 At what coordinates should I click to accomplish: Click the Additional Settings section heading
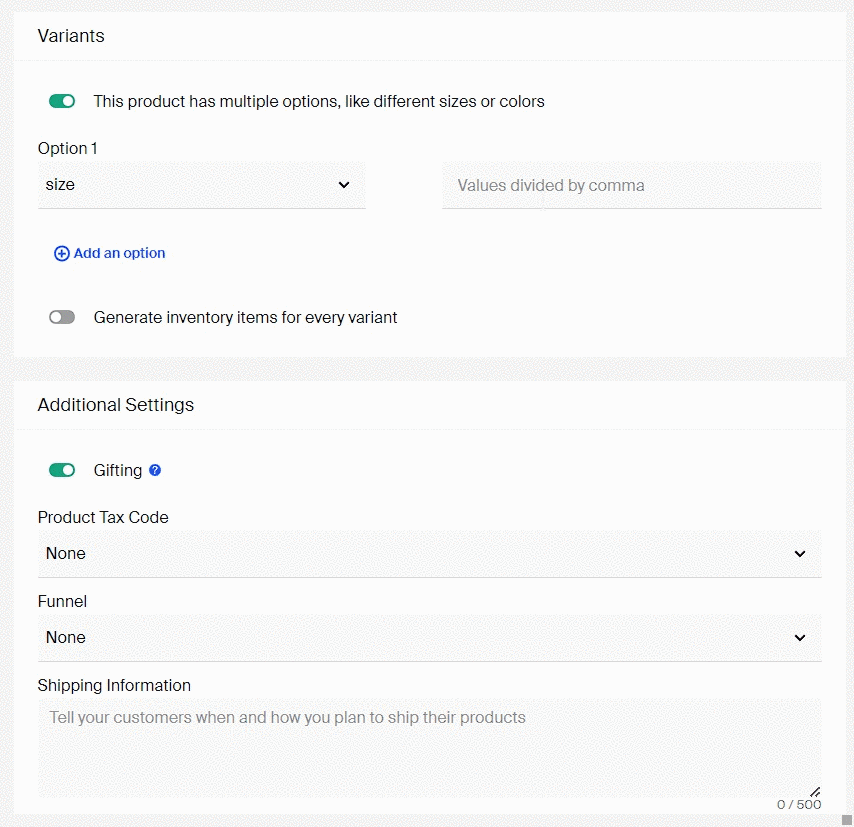coord(115,405)
